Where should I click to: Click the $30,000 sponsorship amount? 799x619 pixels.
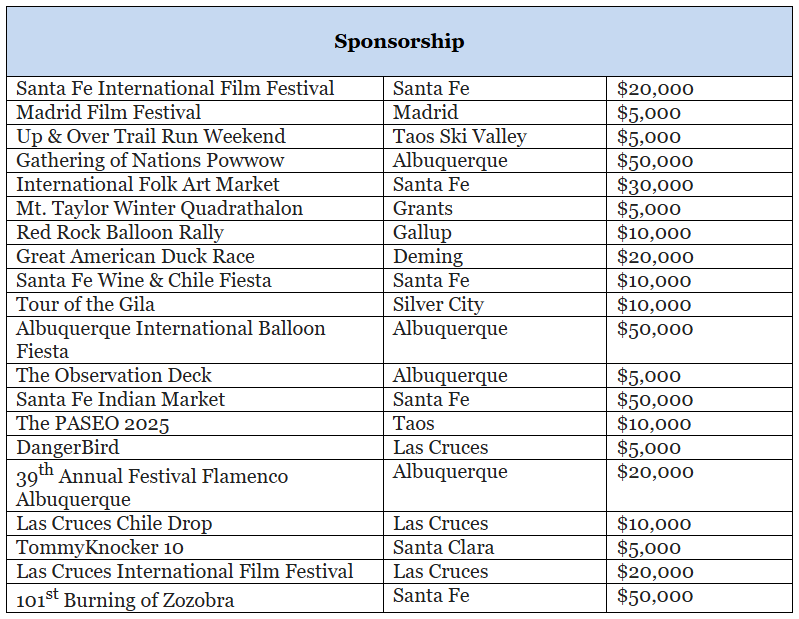(655, 185)
